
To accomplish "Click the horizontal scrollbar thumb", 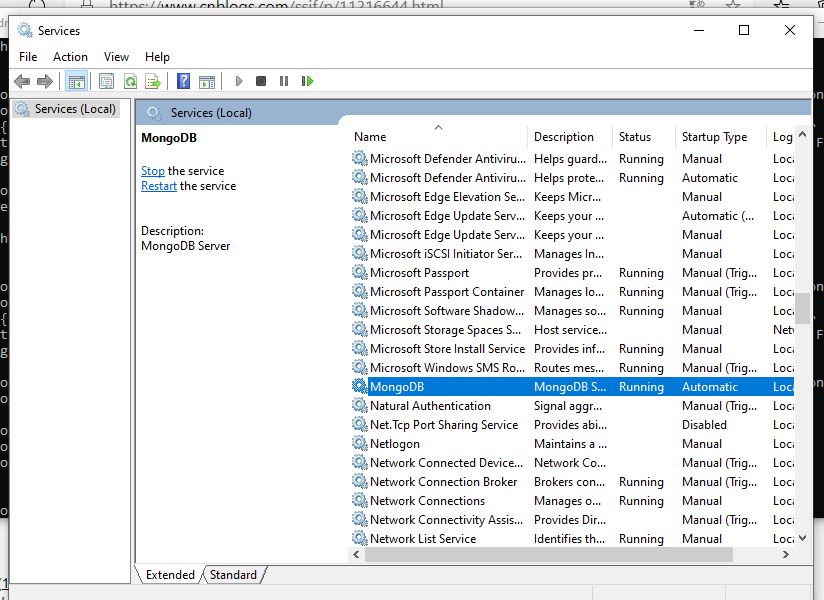I will [549, 554].
